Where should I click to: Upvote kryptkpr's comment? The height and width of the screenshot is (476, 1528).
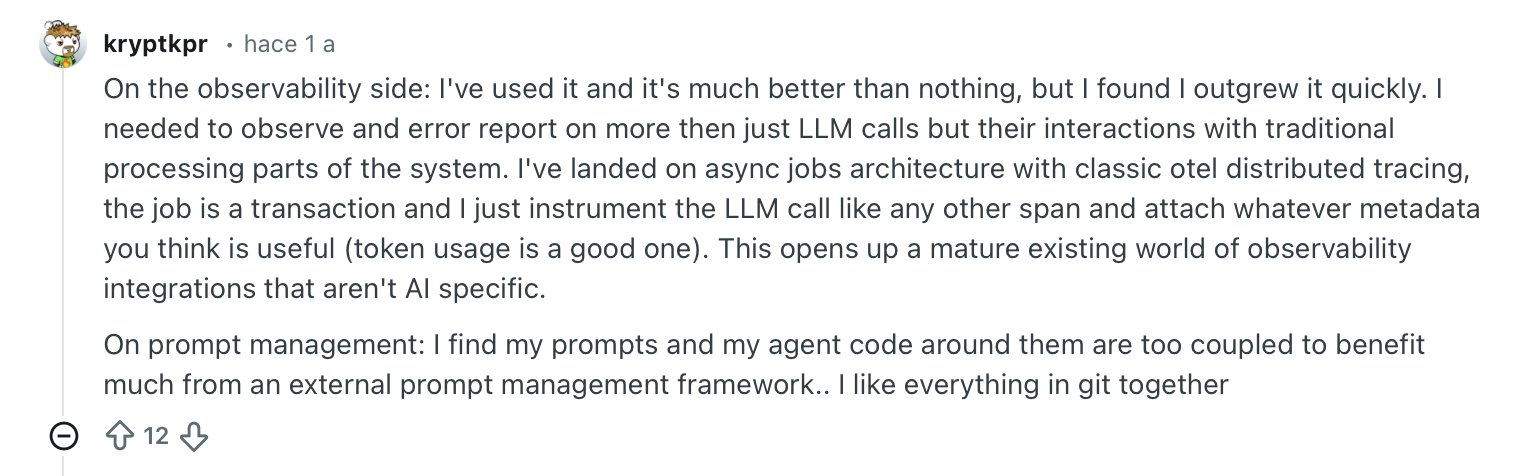pyautogui.click(x=121, y=437)
